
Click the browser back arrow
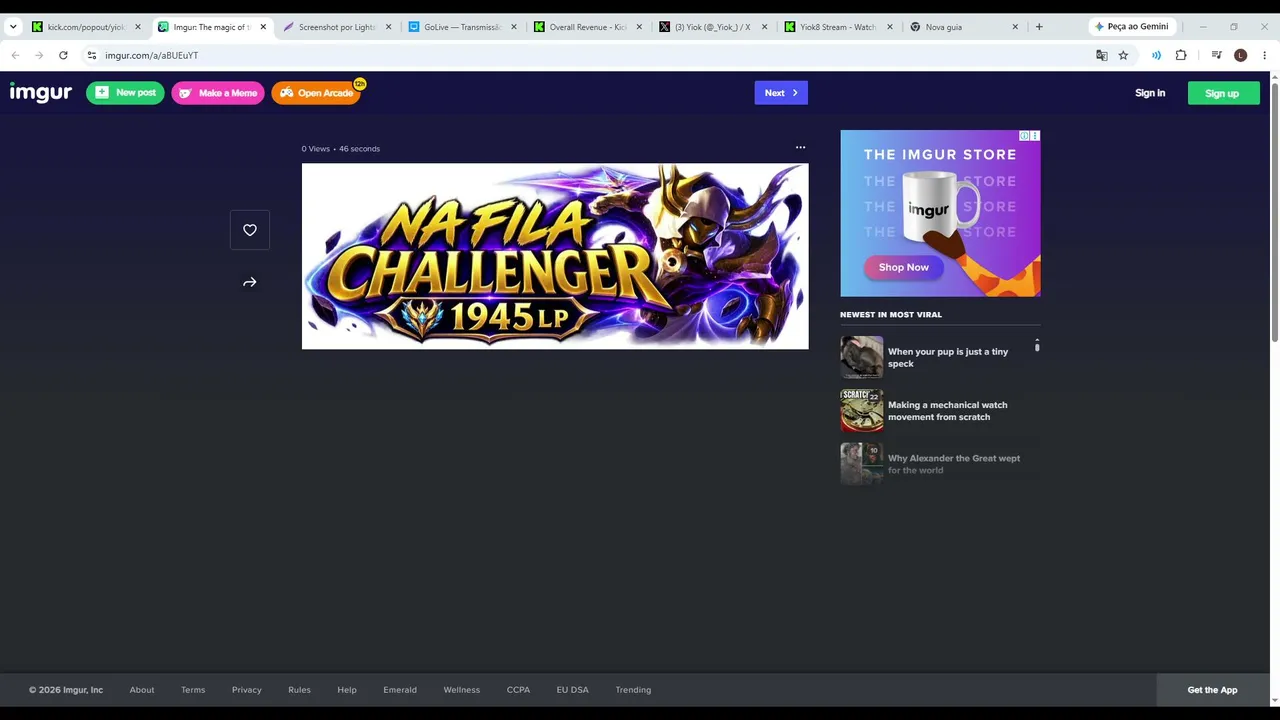pyautogui.click(x=15, y=55)
